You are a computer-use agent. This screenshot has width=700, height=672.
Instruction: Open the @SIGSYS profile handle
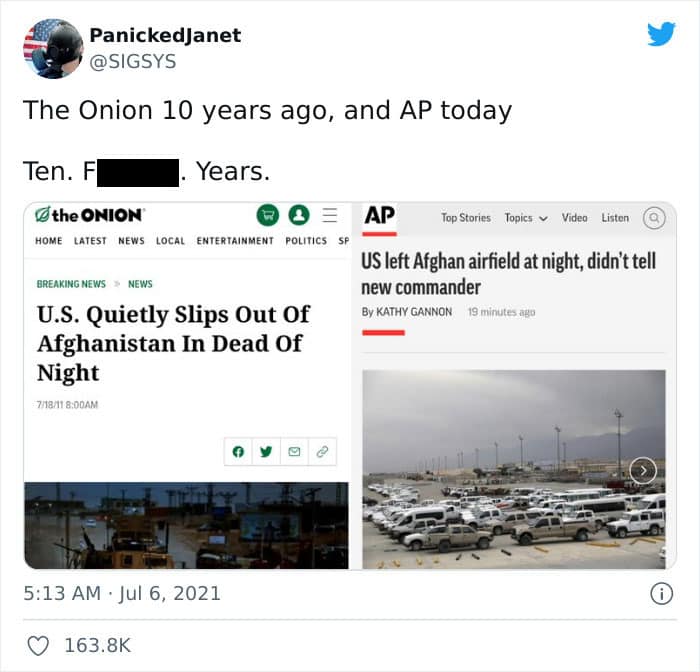click(x=133, y=62)
